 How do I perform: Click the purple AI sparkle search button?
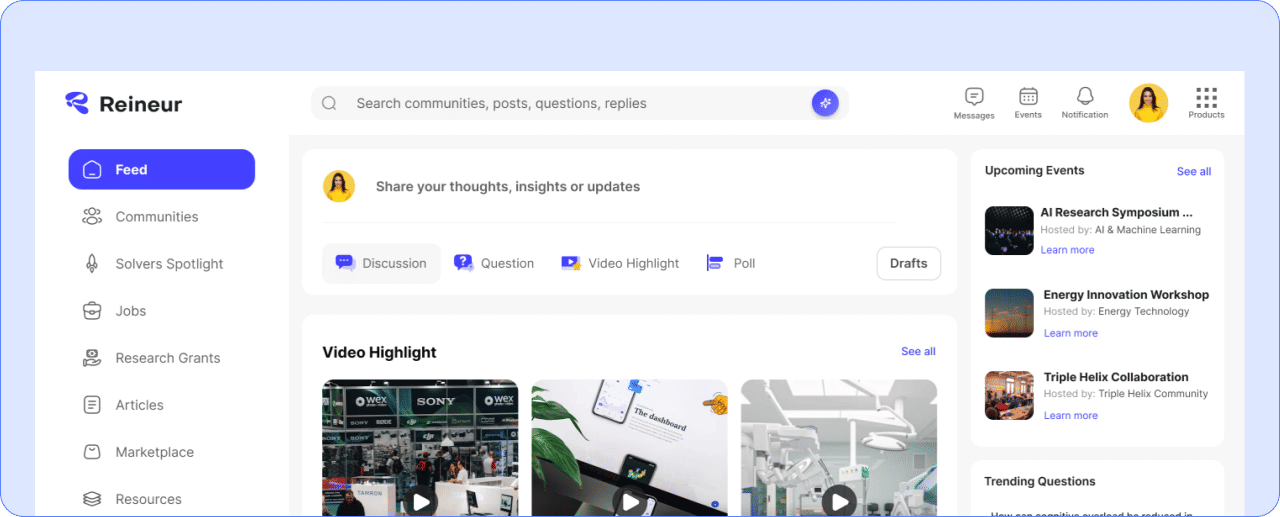point(825,102)
